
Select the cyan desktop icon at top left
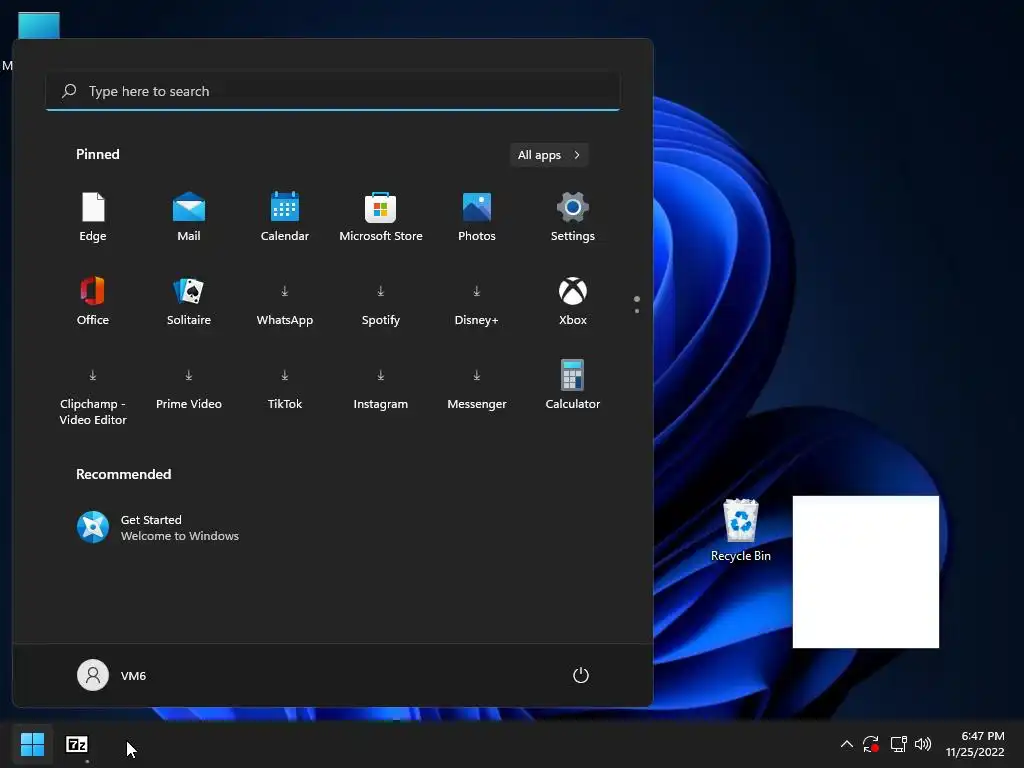click(x=39, y=25)
